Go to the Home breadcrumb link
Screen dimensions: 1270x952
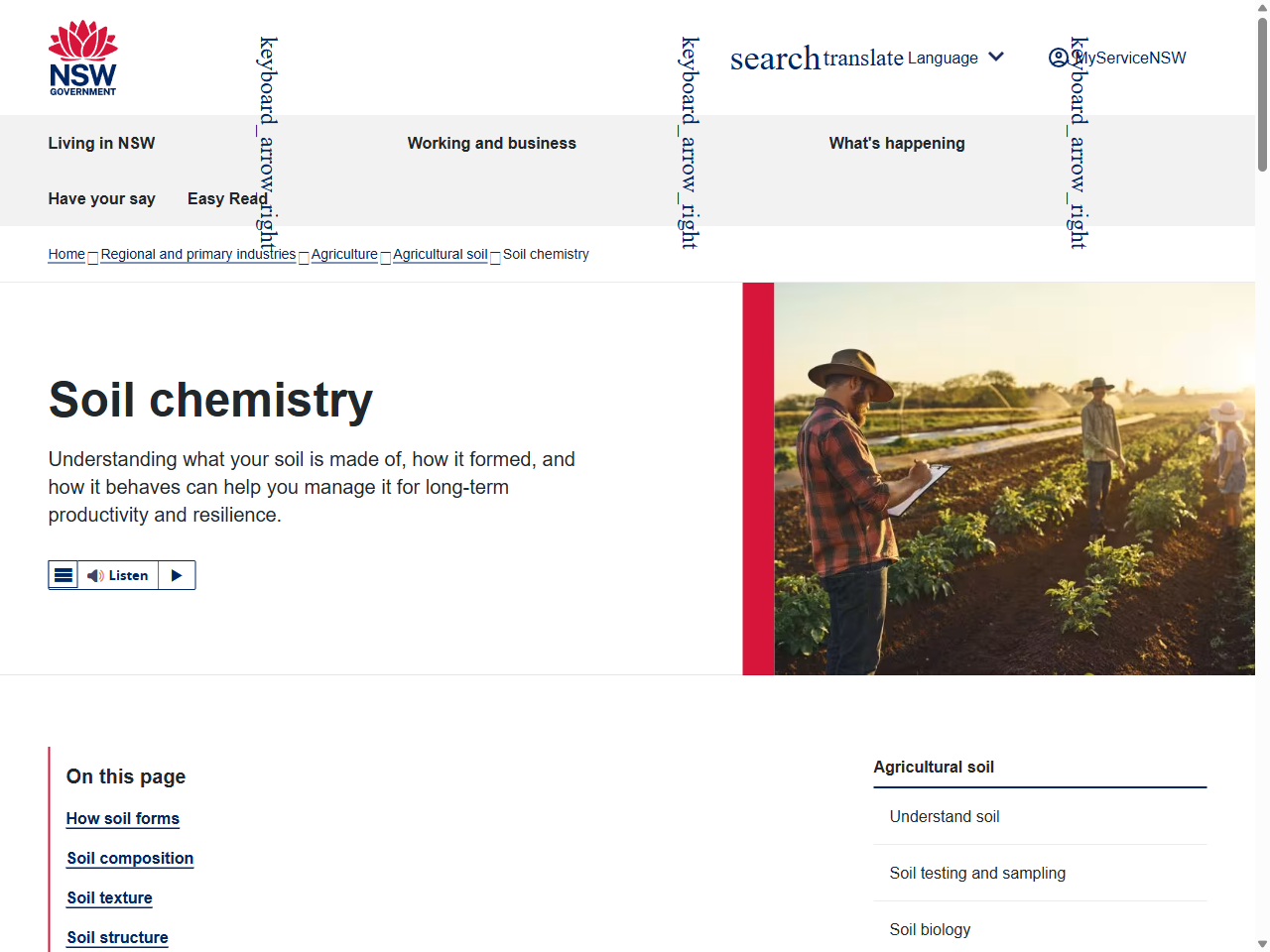pos(66,254)
